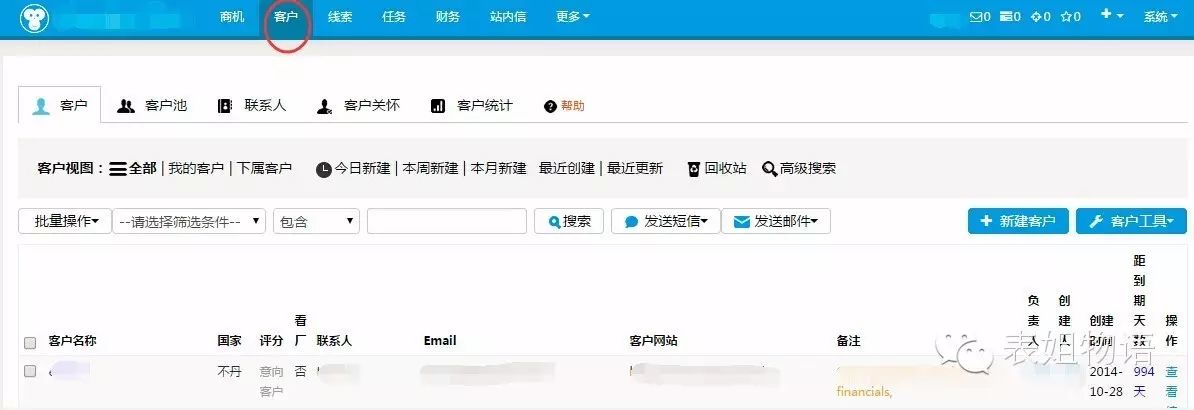Viewport: 1194px width, 410px height.
Task: Open 站内信 in top navigation
Action: pyautogui.click(x=508, y=16)
